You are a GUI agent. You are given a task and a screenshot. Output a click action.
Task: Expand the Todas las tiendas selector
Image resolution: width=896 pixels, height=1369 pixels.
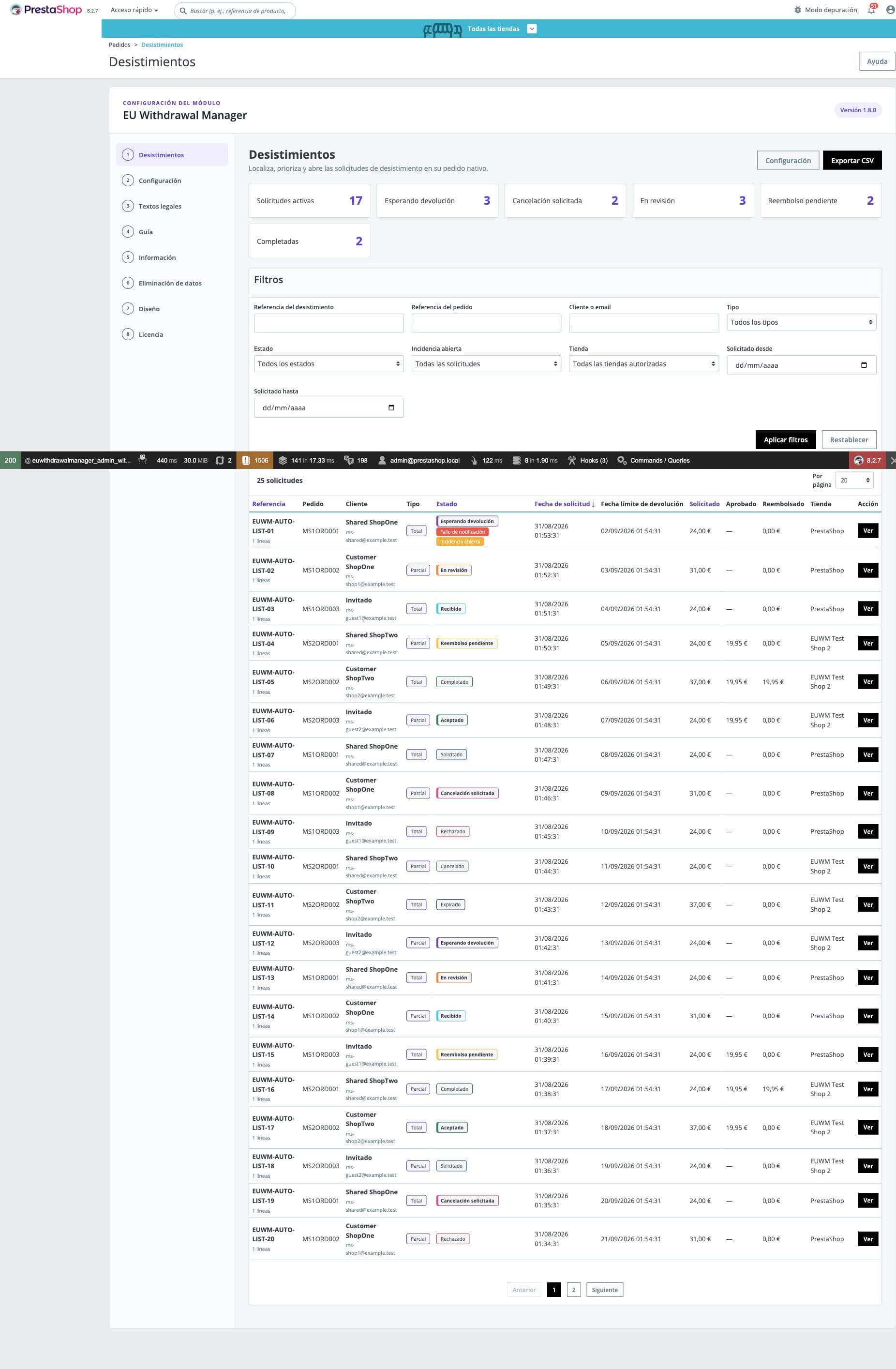point(532,29)
